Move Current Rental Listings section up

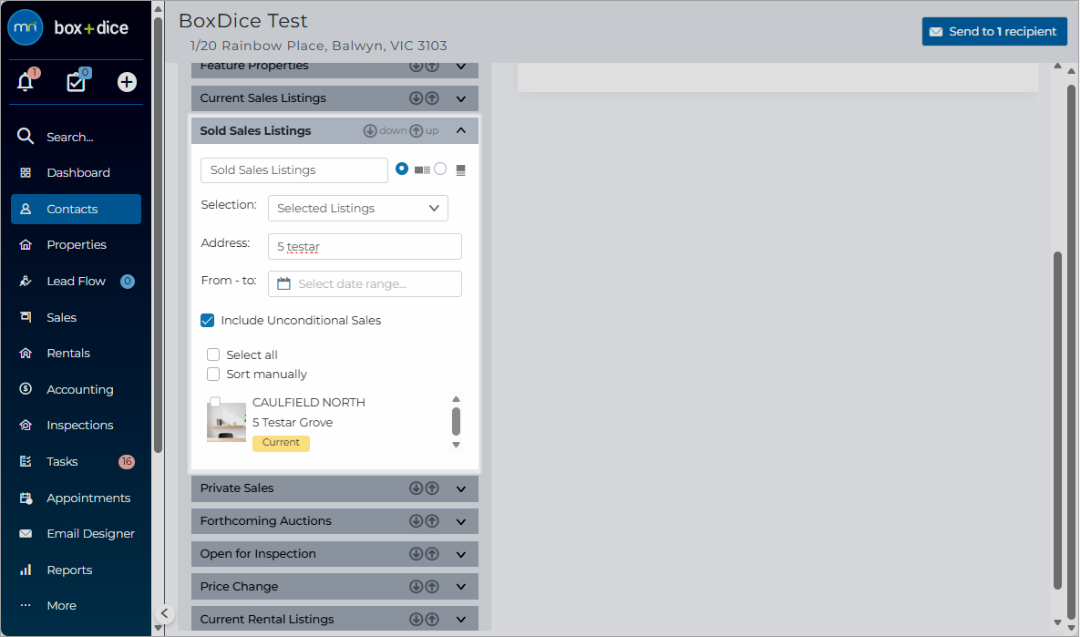point(433,619)
